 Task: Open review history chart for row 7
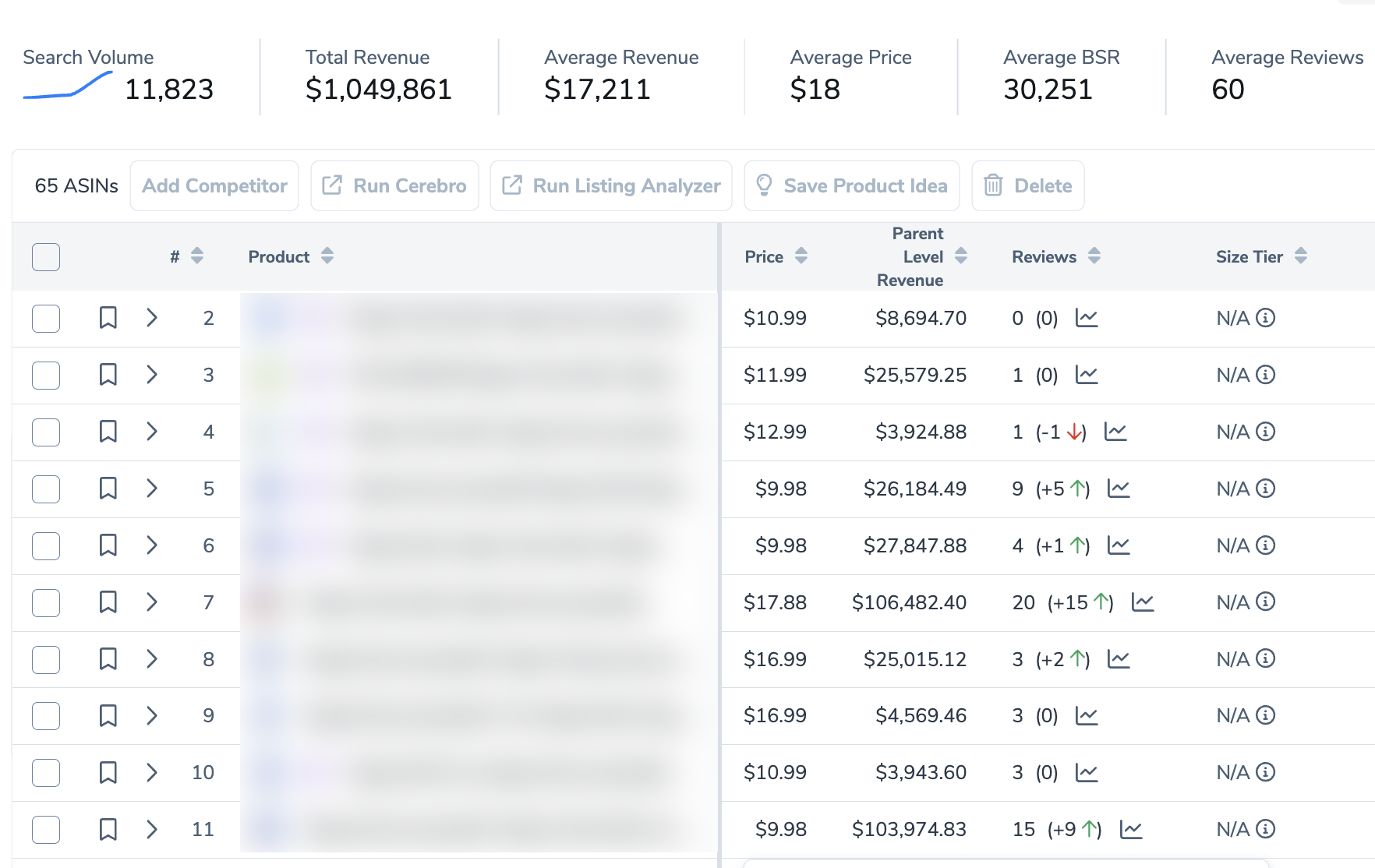click(x=1142, y=602)
